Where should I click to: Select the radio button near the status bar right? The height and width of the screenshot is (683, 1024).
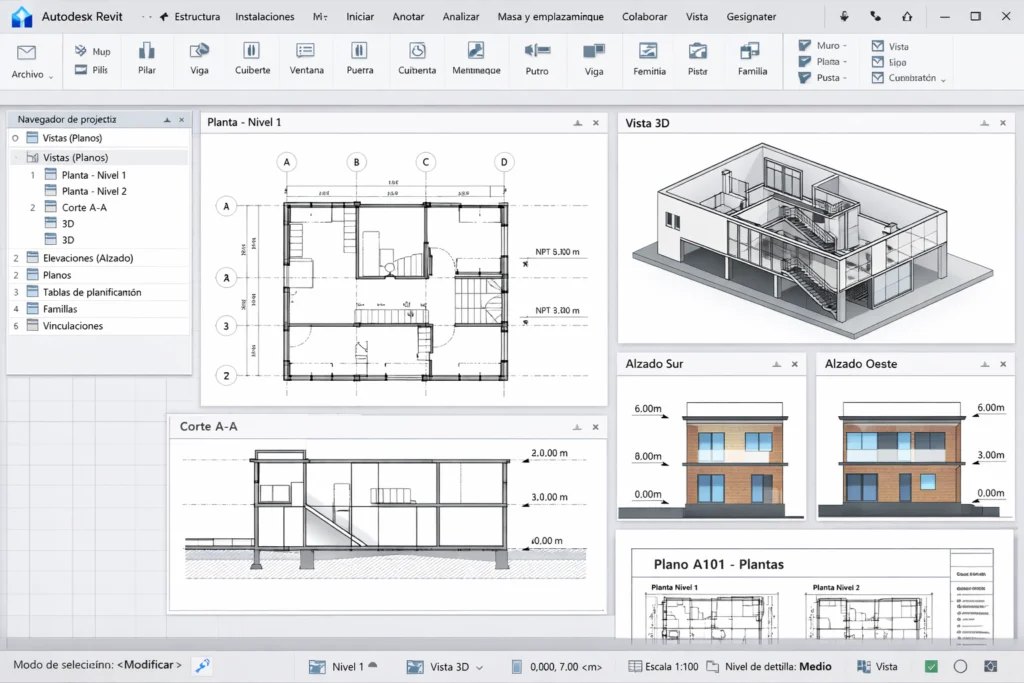960,666
